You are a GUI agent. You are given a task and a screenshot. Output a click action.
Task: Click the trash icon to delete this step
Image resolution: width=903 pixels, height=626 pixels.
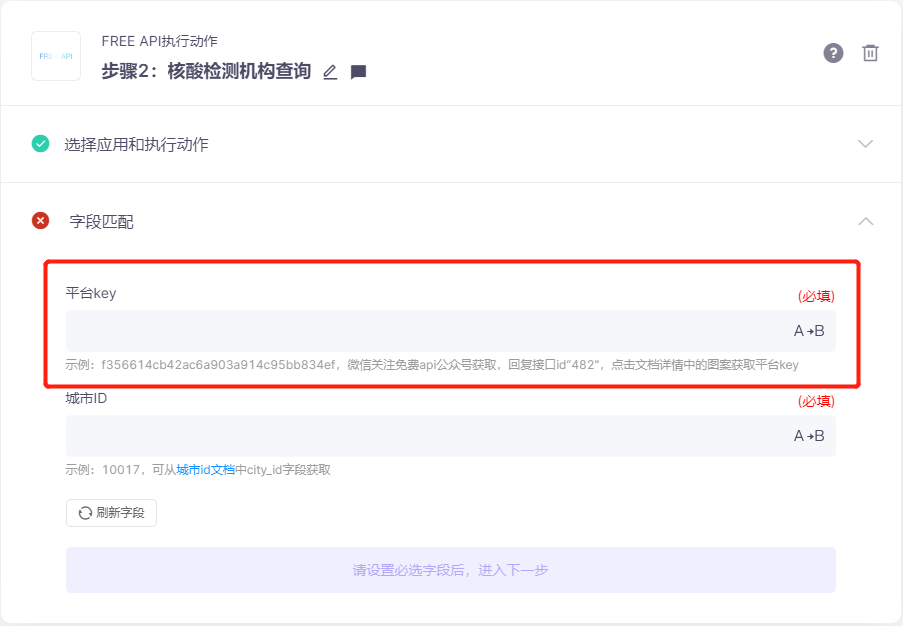(x=870, y=53)
